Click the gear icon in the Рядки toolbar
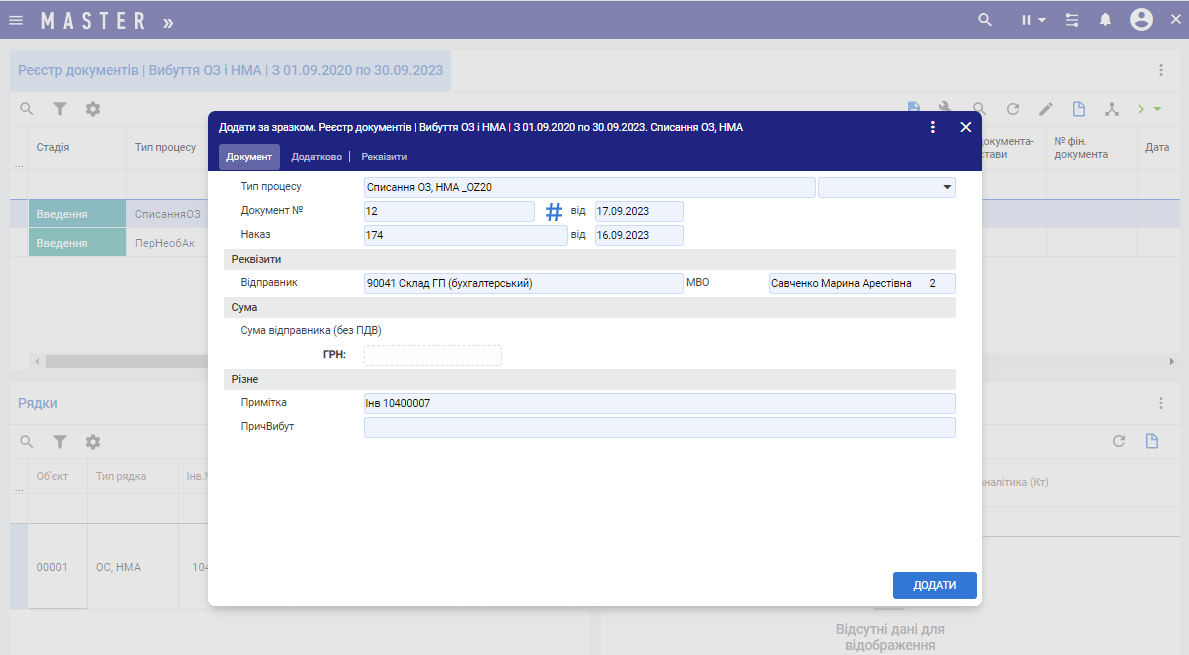1189x655 pixels. (93, 441)
